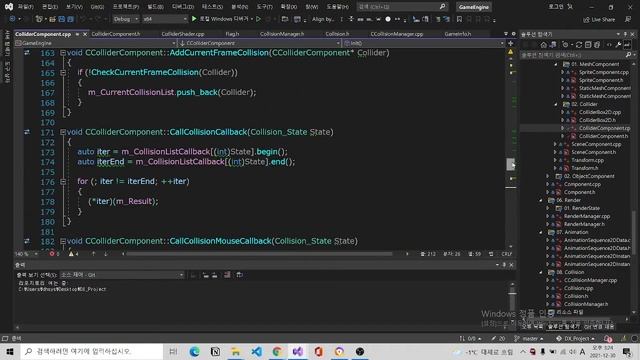Screen dimensions: 640x360
Task: Click the bookmark icon in the toolbar
Action: click(x=459, y=19)
